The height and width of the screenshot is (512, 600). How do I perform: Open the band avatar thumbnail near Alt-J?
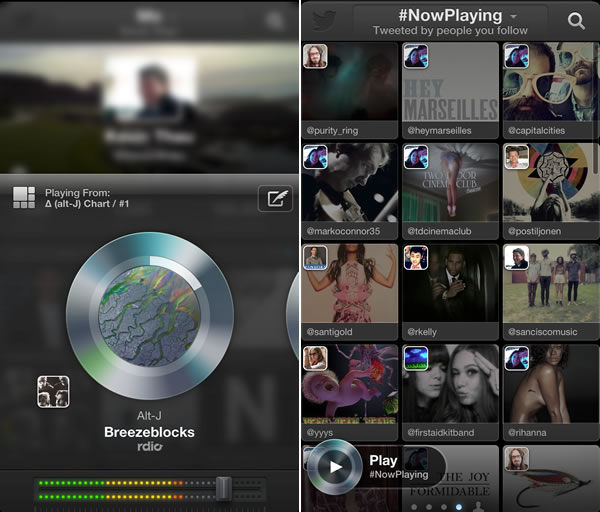click(x=54, y=391)
